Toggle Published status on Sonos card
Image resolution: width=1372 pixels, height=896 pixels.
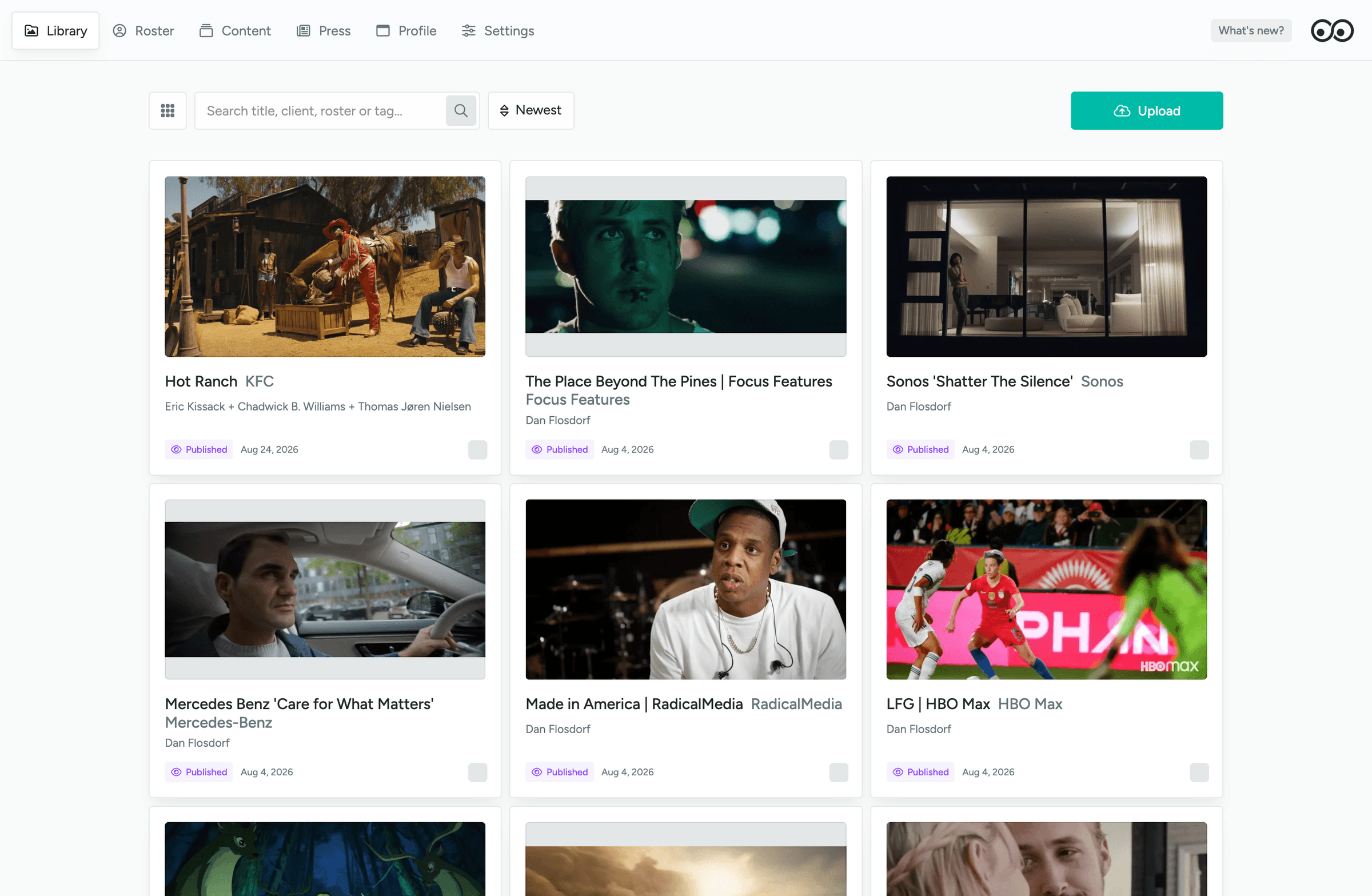coord(920,449)
